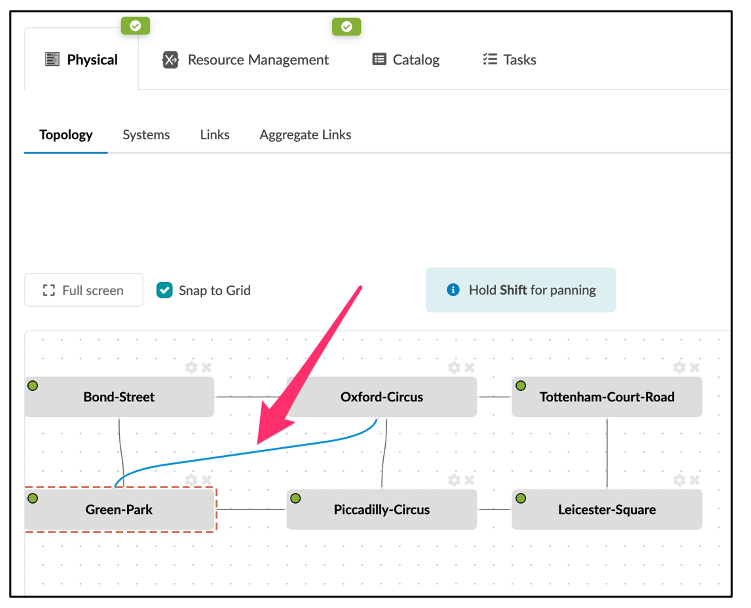The width and height of the screenshot is (751, 608).
Task: Remove Leicester-Square node with X icon
Action: coord(694,480)
